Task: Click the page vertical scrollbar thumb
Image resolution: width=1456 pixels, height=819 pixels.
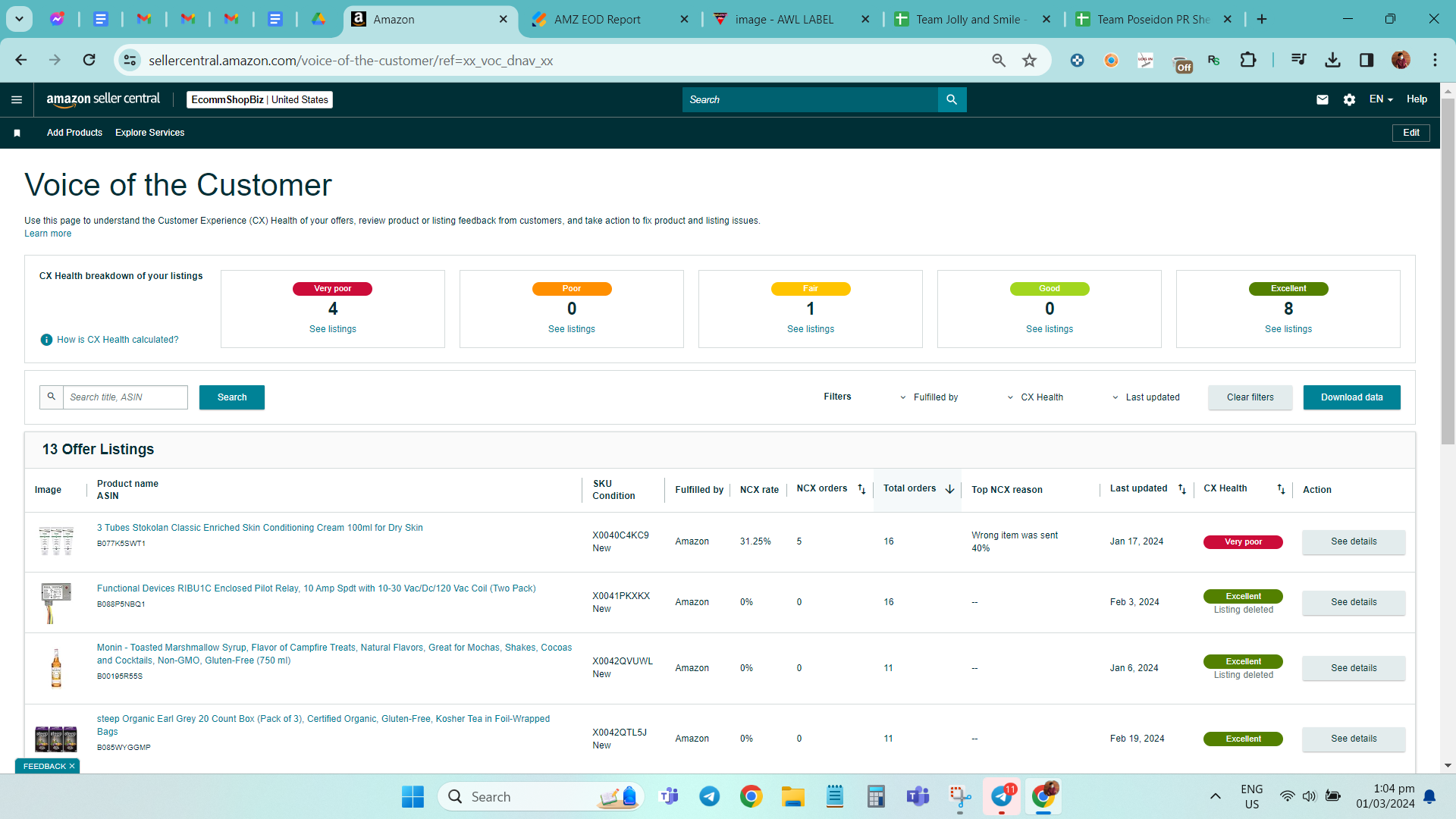Action: 1448,271
